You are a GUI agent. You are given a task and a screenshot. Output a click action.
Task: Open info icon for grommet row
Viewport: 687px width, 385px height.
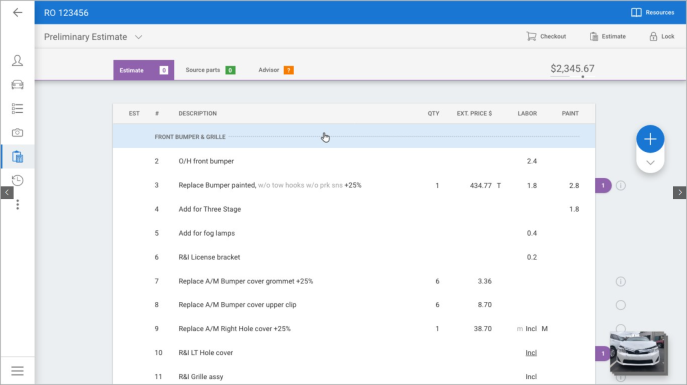coord(621,282)
